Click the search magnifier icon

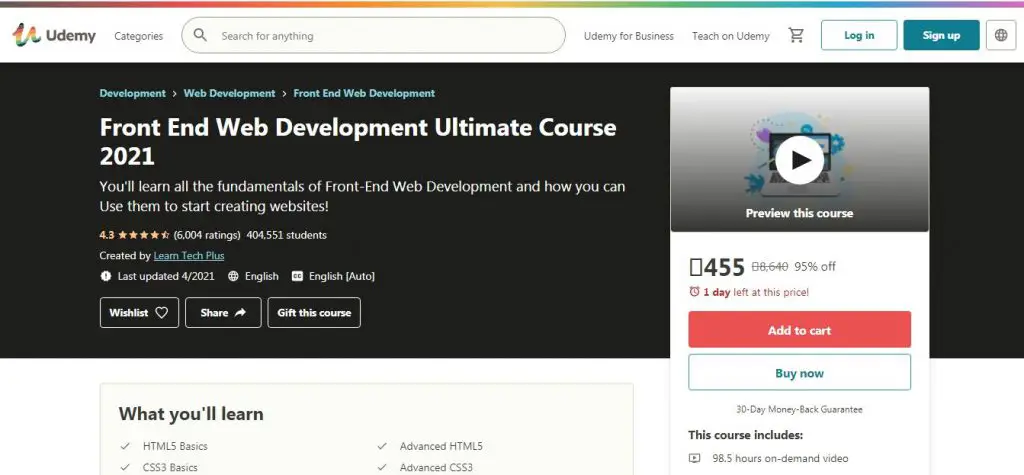click(200, 35)
